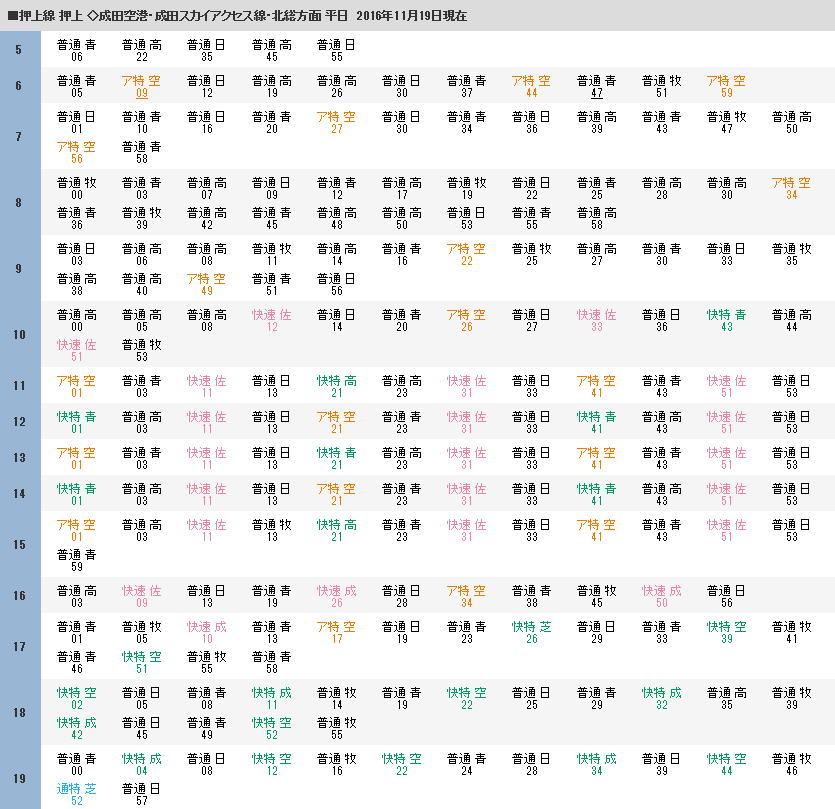Screen dimensions: 835x809
Task: Open the 6:51 普通 牧 departure
Action: pyautogui.click(x=661, y=87)
